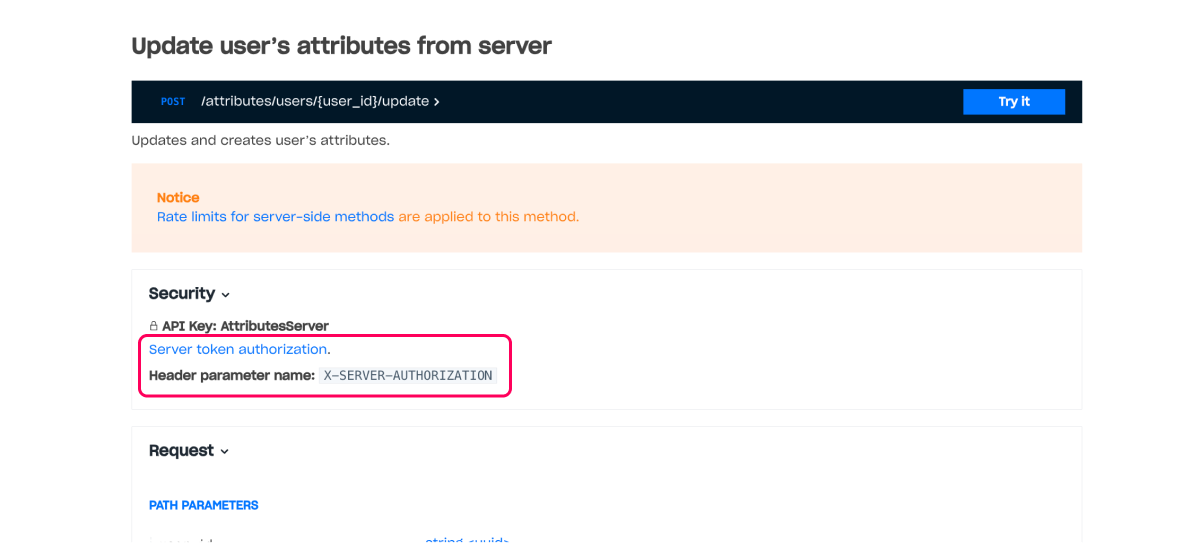Click the Header parameter name label
Viewport: 1200px width, 543px height.
pyautogui.click(x=232, y=376)
